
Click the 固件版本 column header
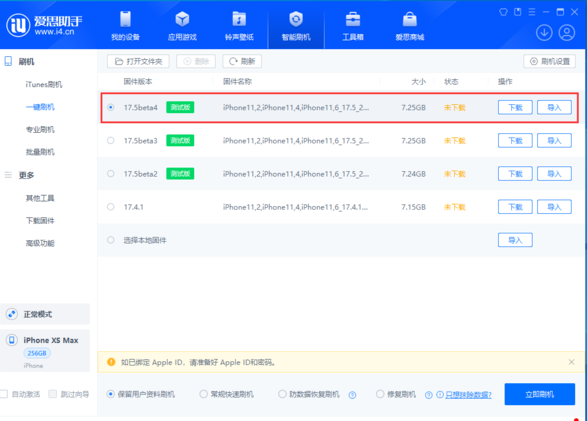click(x=138, y=82)
